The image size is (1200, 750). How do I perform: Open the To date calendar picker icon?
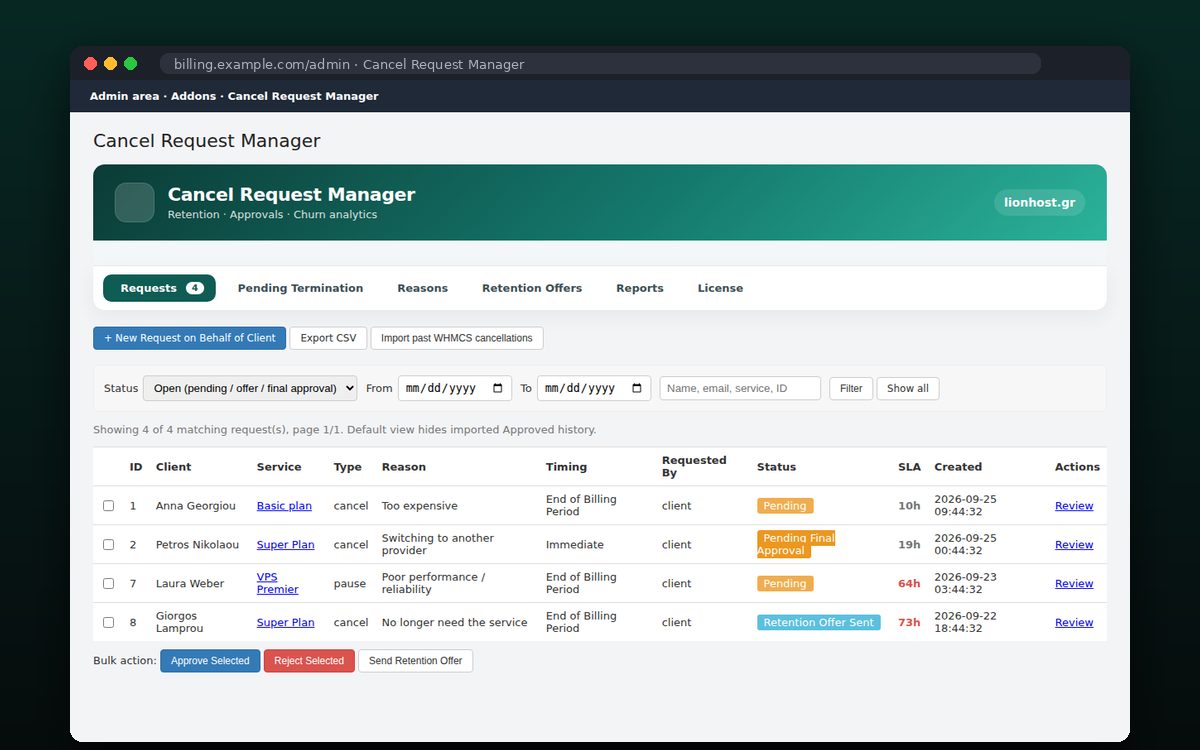[637, 388]
